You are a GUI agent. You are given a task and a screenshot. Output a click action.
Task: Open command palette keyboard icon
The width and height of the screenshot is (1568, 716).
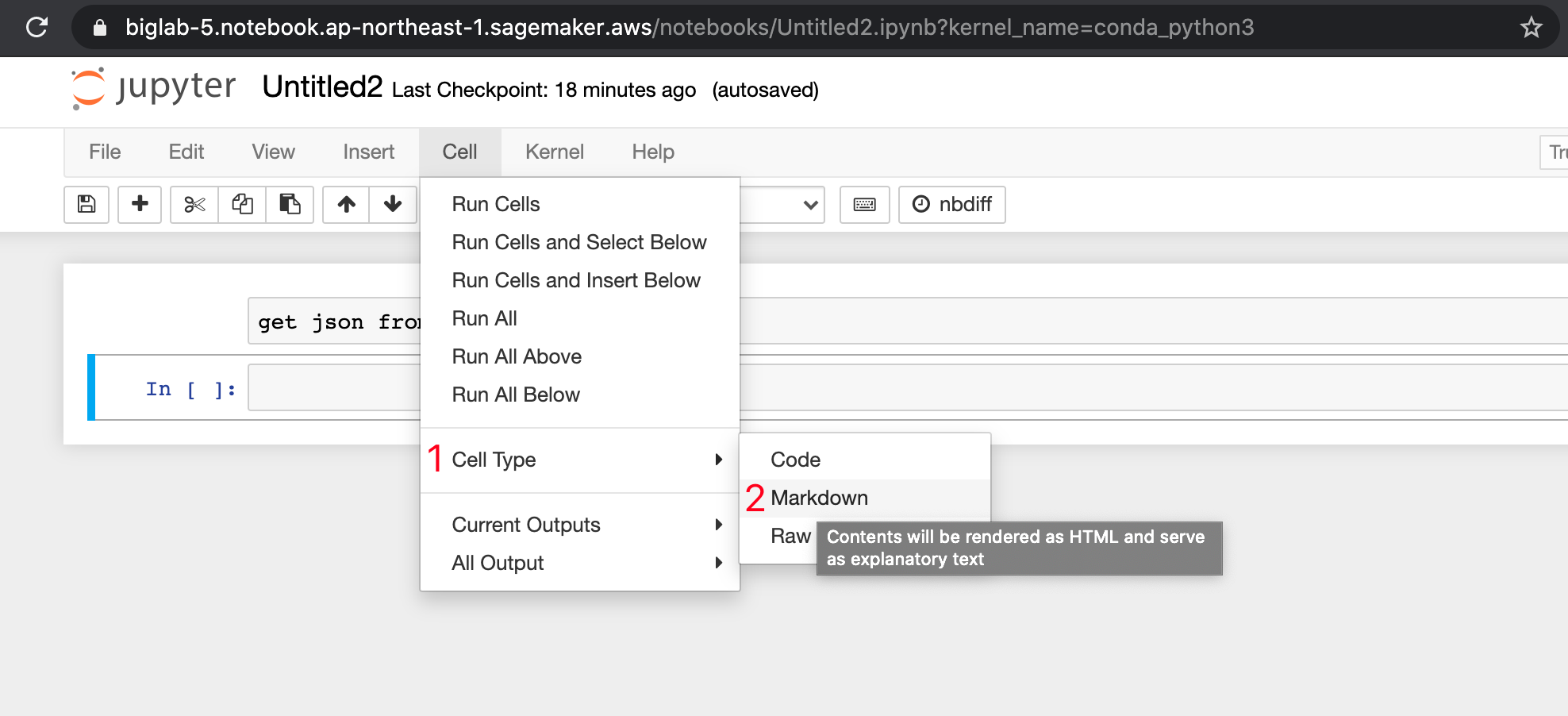(865, 205)
